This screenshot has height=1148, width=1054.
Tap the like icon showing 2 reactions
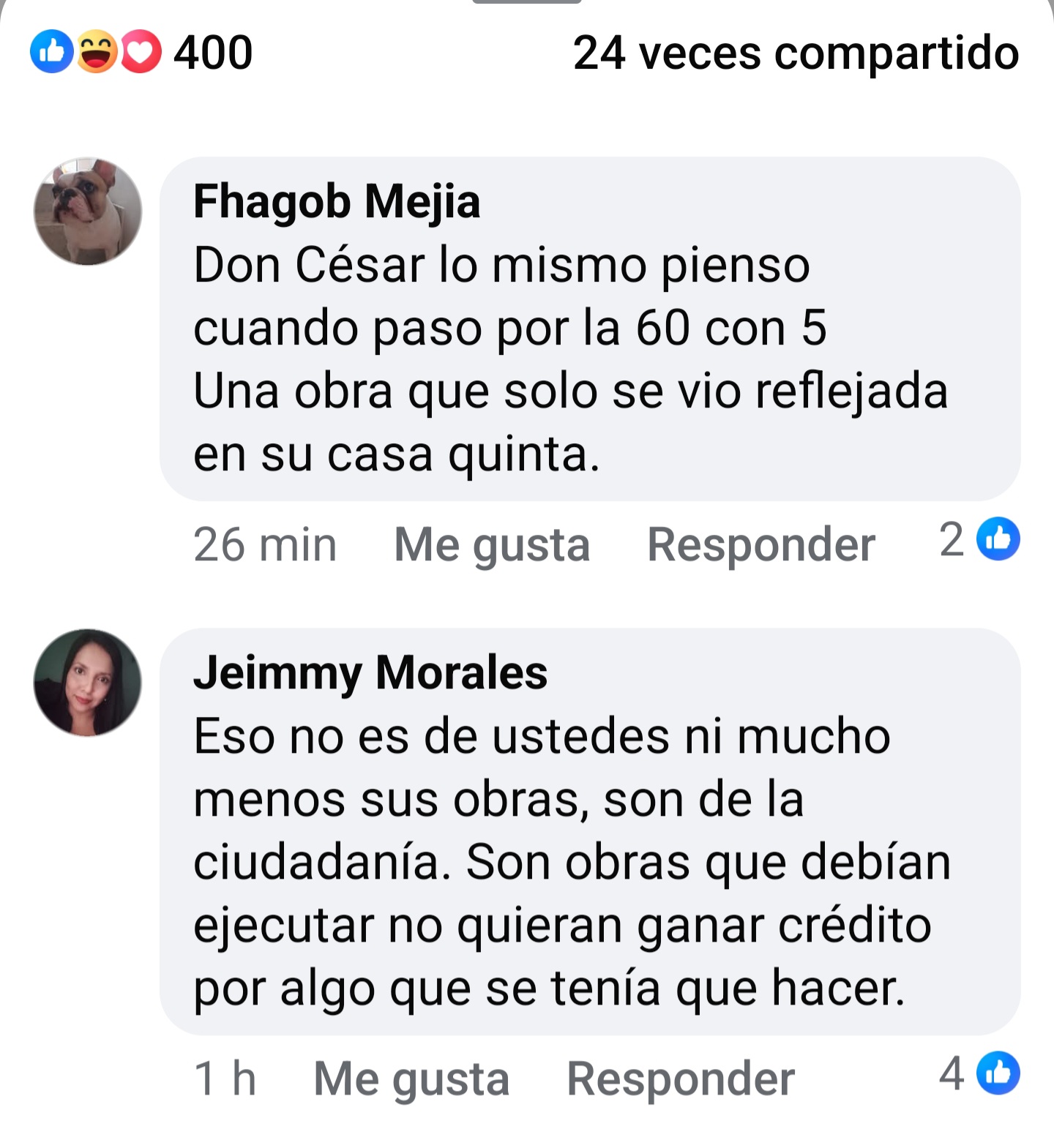click(x=998, y=539)
